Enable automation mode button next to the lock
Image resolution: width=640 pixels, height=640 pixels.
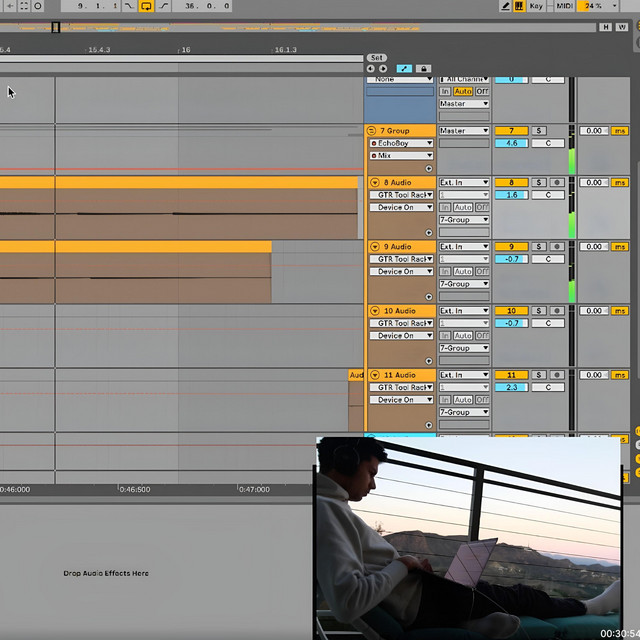404,68
